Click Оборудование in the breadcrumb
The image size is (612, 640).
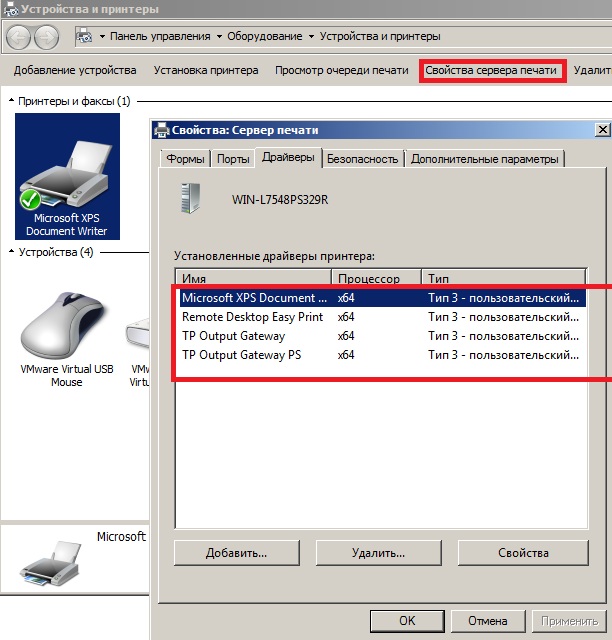[x=265, y=36]
